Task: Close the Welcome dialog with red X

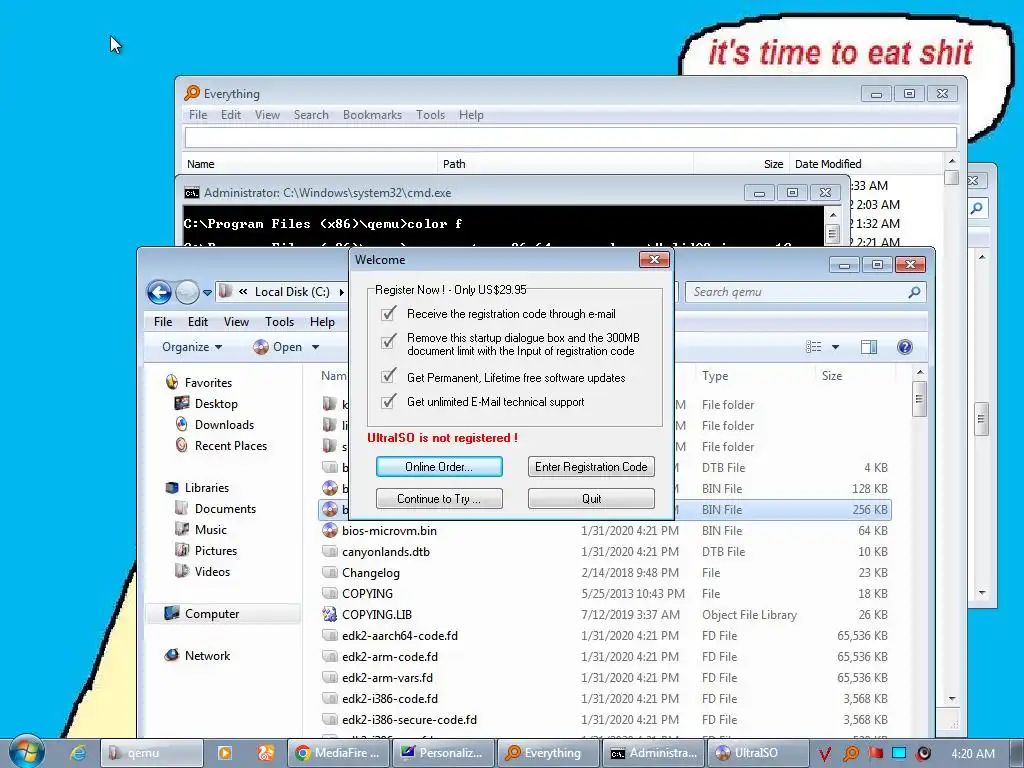Action: [654, 260]
